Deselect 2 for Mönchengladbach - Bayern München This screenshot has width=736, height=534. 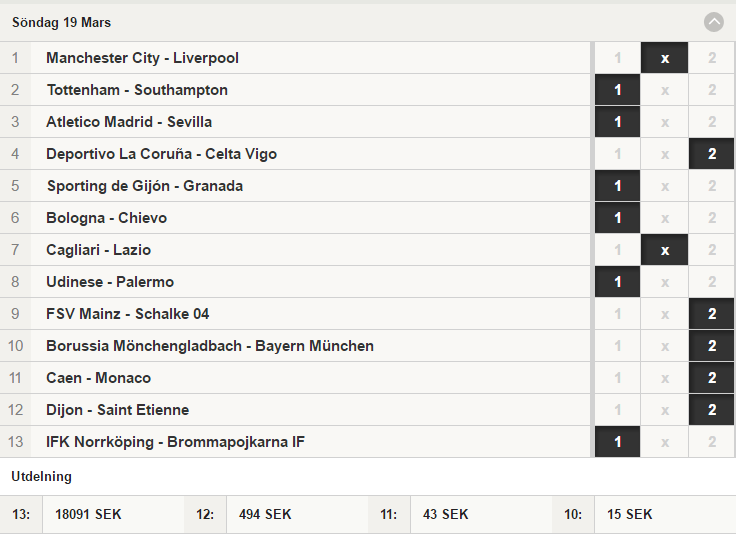tap(712, 345)
